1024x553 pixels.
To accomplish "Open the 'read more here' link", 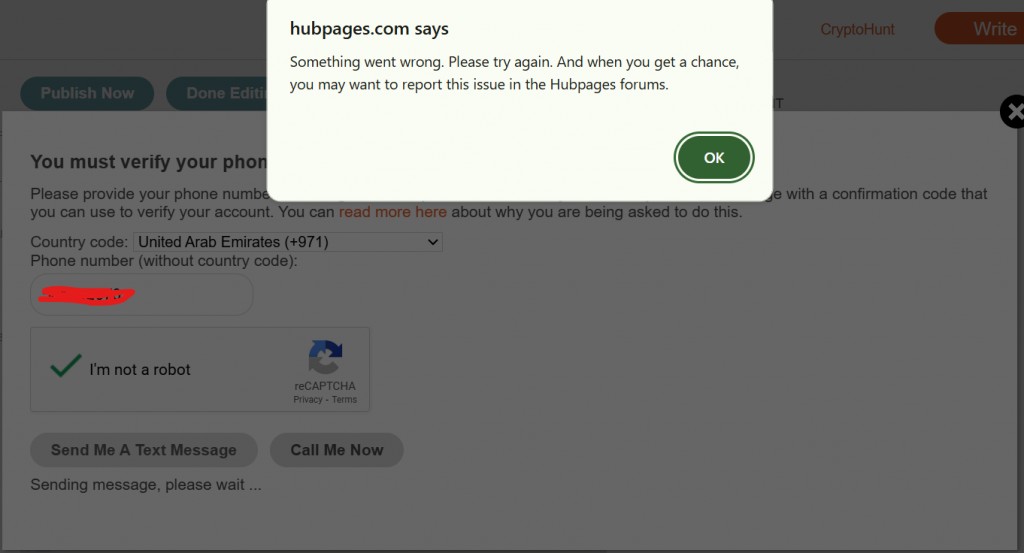I will pyautogui.click(x=392, y=212).
